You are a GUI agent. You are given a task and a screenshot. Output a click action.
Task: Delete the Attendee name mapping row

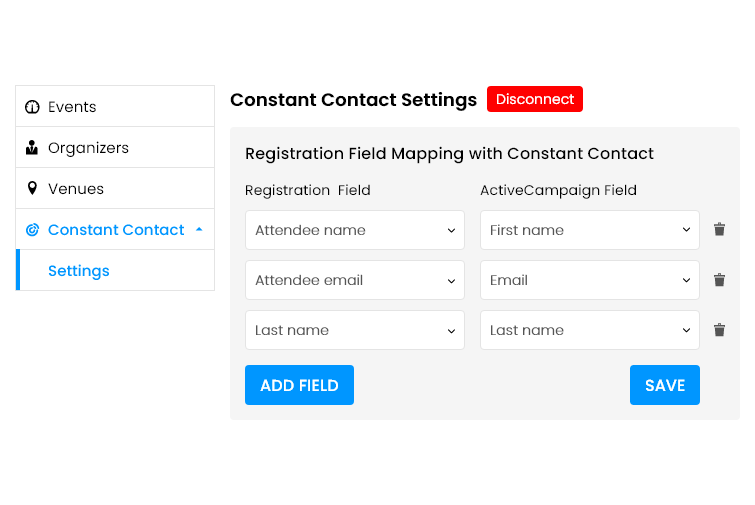click(x=719, y=230)
